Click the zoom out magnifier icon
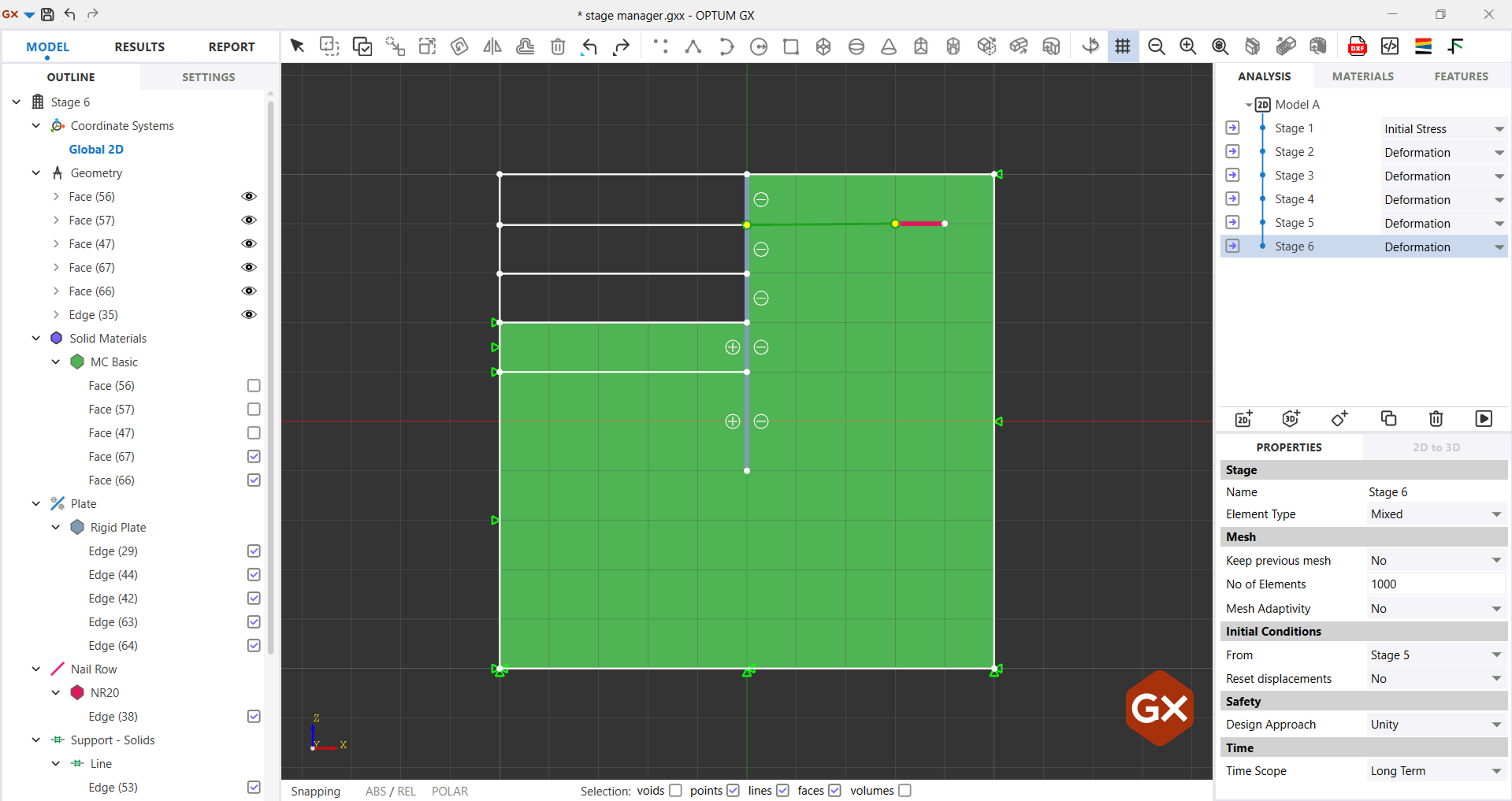The image size is (1512, 801). (x=1156, y=46)
